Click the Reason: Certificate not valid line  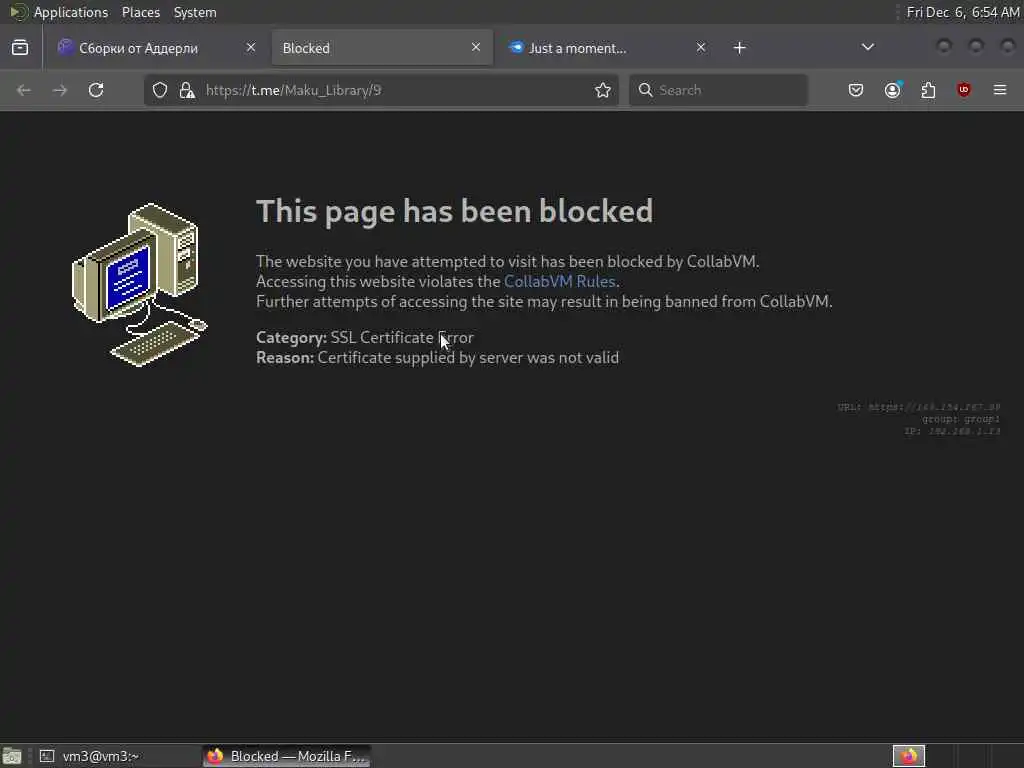[438, 358]
